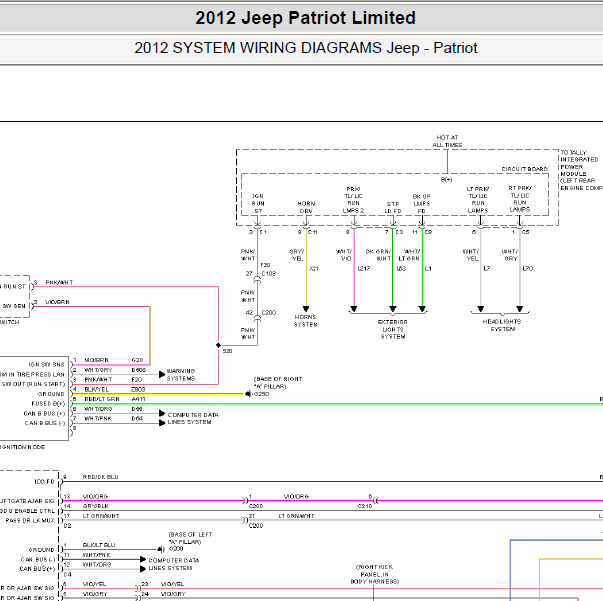Select the "GRY/ YEL" wire color label
The height and width of the screenshot is (601, 603).
click(x=297, y=255)
